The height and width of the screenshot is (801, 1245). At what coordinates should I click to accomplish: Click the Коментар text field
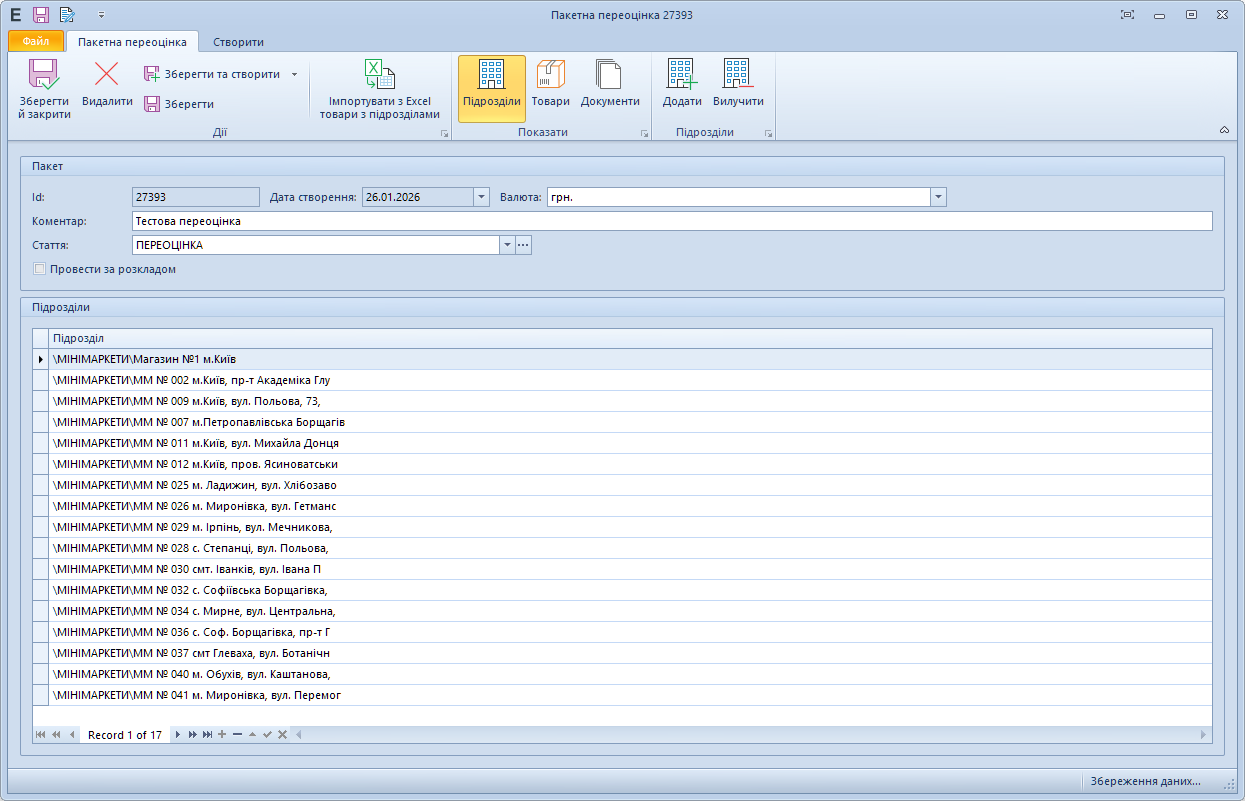670,221
